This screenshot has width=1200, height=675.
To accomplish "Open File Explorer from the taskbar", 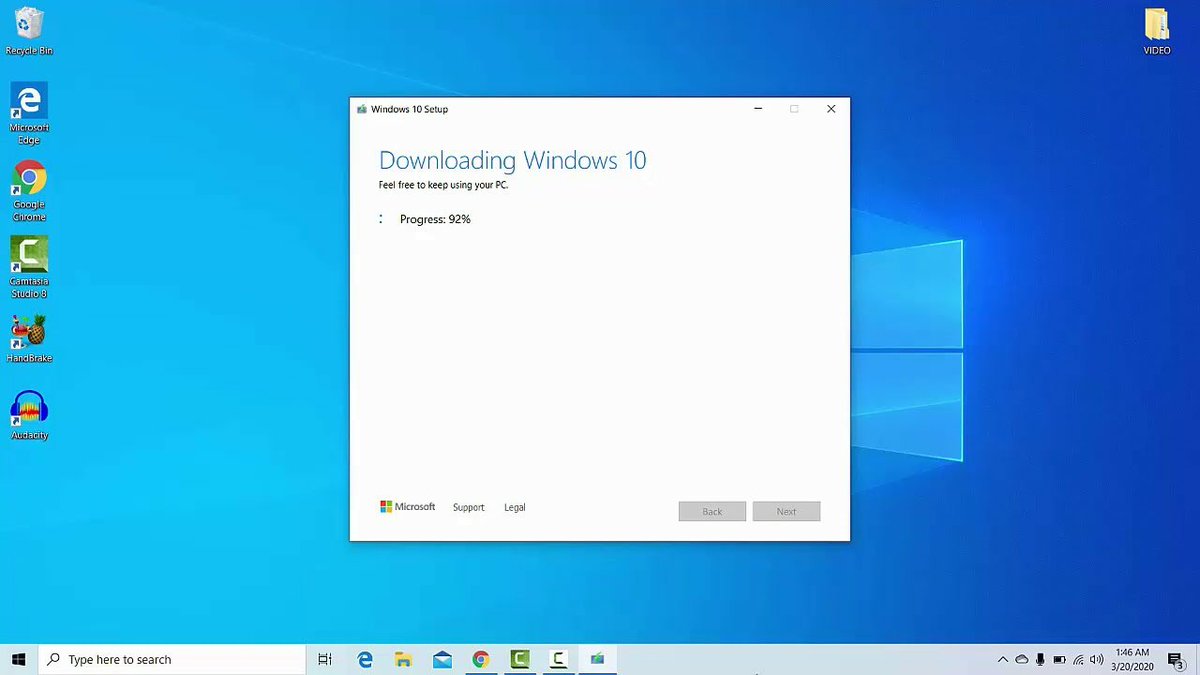I will click(403, 659).
